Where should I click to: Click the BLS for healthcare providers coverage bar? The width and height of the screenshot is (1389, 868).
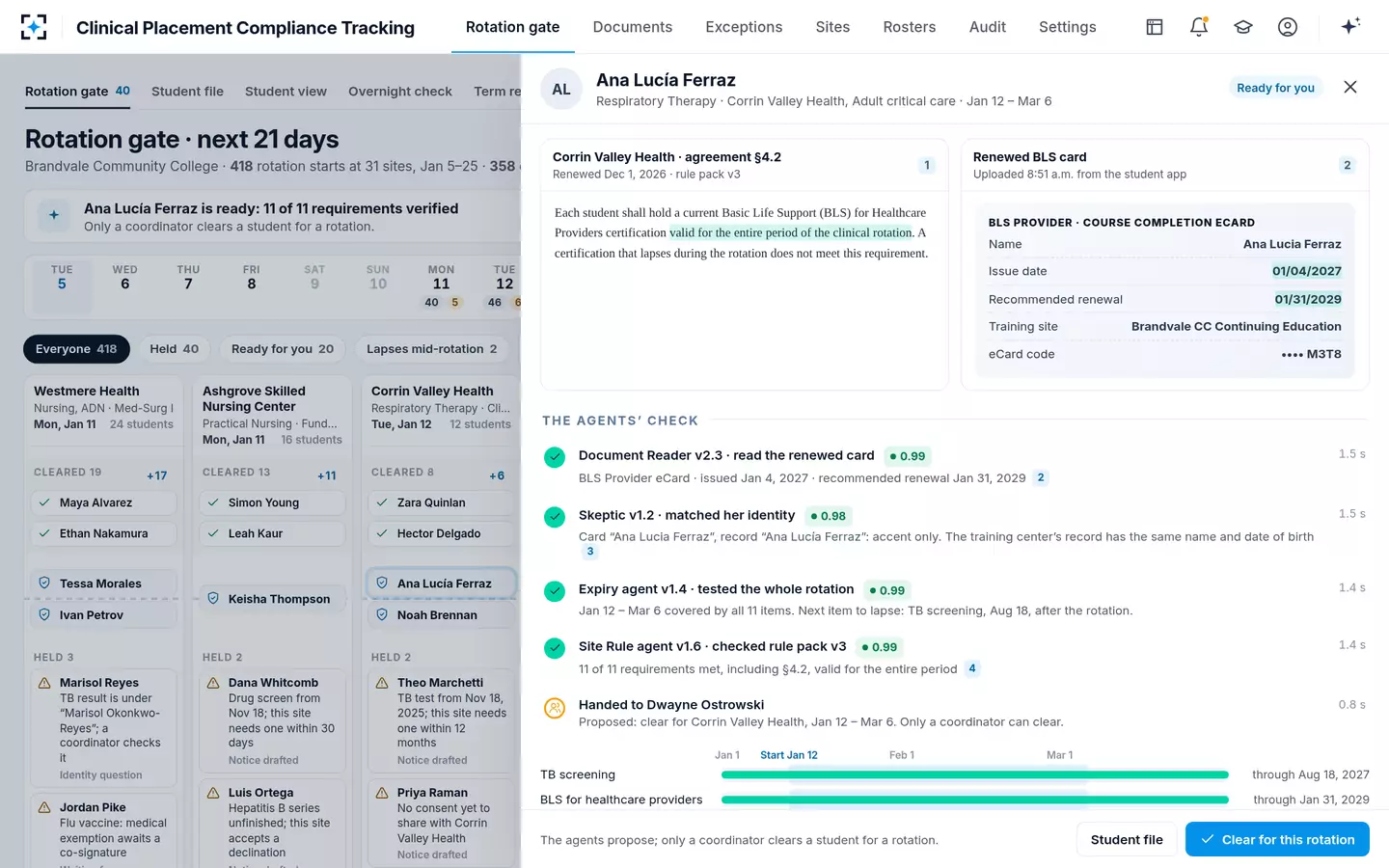[x=975, y=800]
